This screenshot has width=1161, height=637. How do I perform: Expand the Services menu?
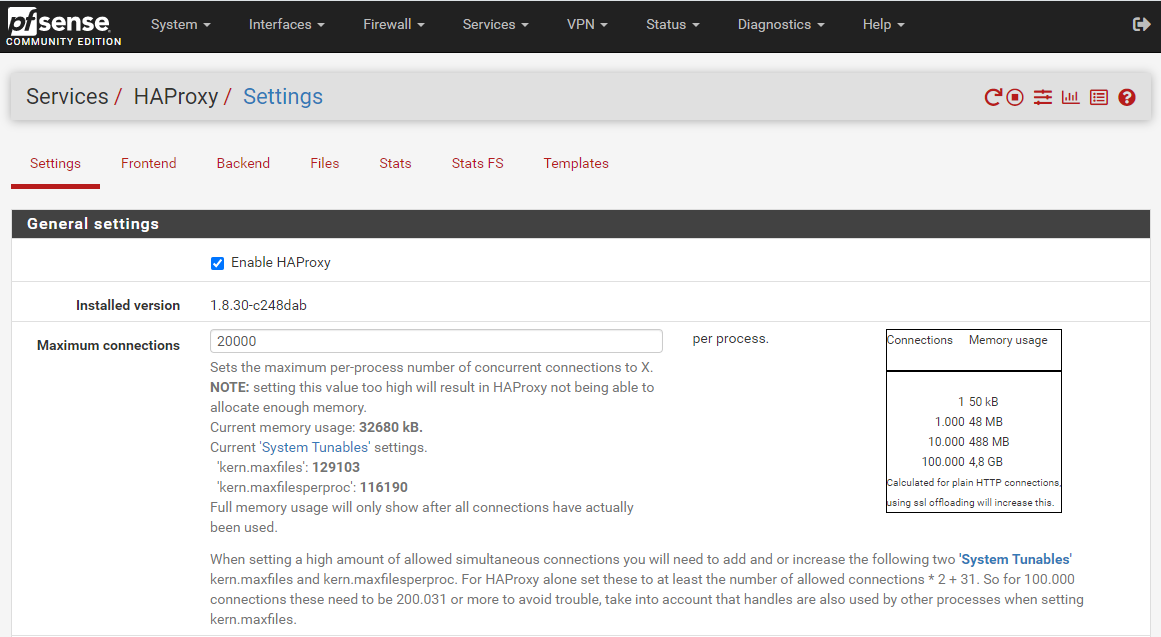pos(495,24)
